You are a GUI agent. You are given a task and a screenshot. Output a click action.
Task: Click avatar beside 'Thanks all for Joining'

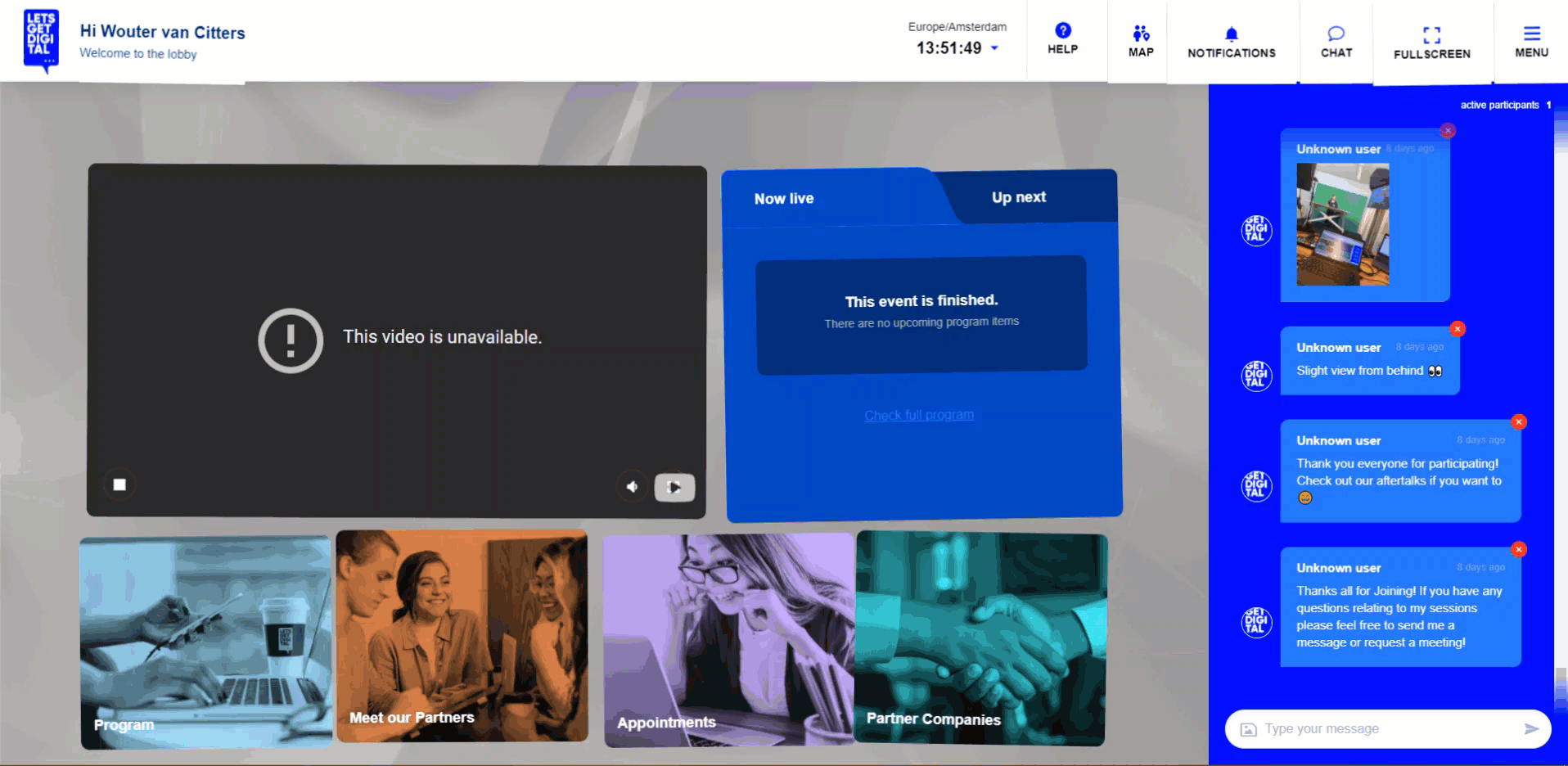pos(1256,622)
